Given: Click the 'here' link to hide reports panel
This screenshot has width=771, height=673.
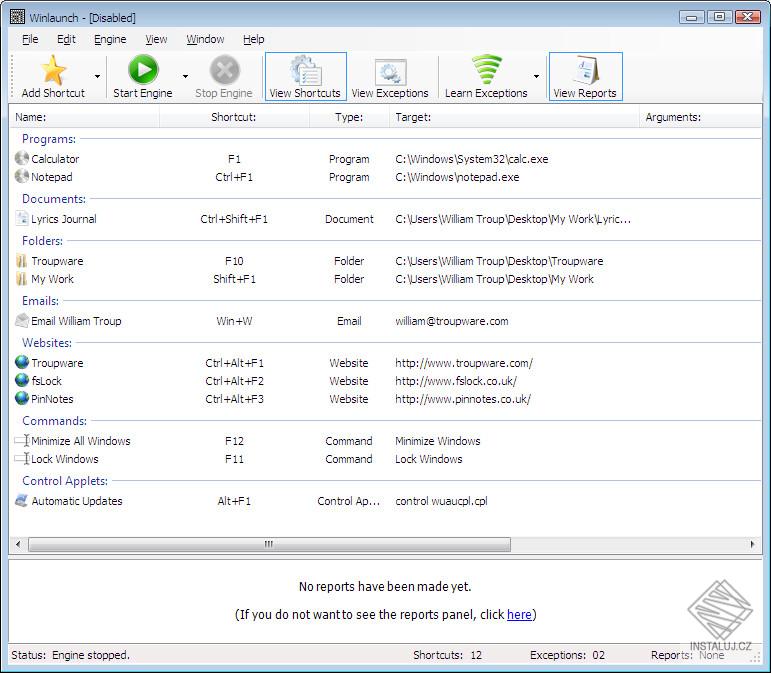Looking at the screenshot, I should [519, 614].
